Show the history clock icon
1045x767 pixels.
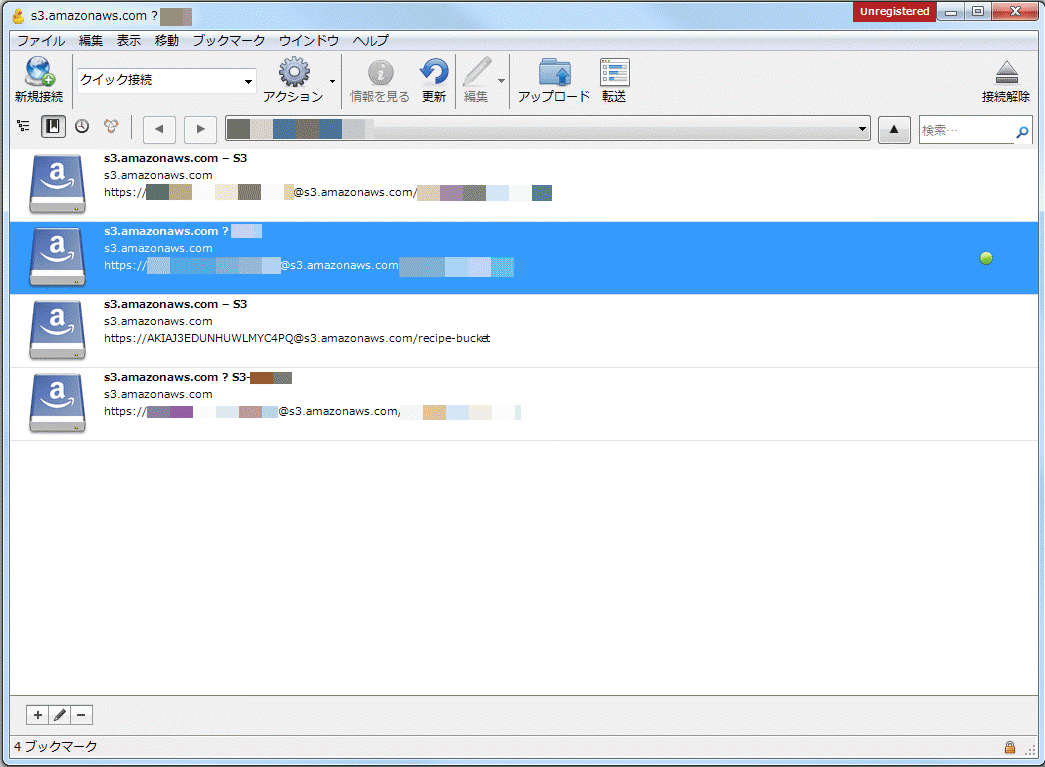[82, 126]
